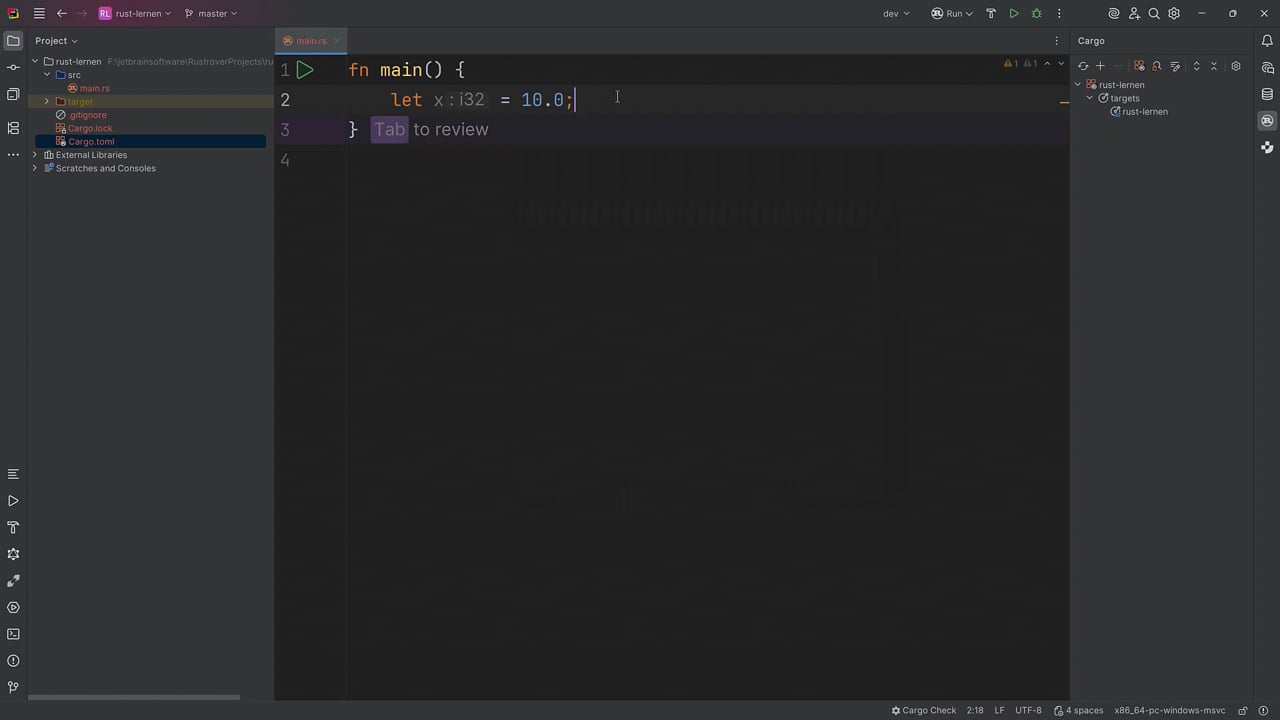Collapse the src folder
Image resolution: width=1280 pixels, height=720 pixels.
coord(47,75)
